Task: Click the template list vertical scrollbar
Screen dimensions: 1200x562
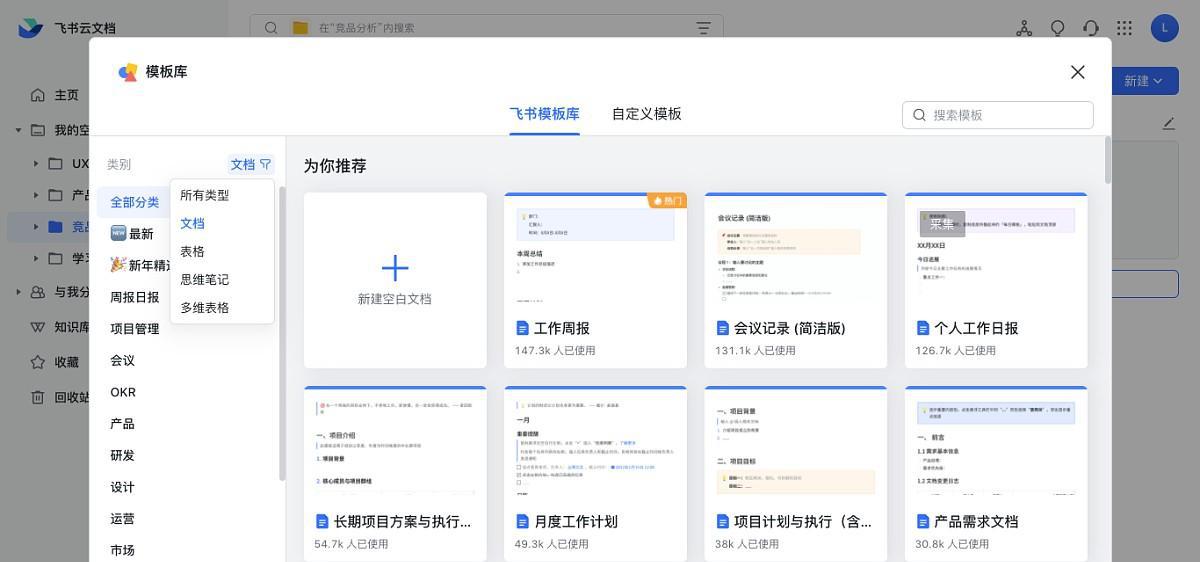Action: pyautogui.click(x=1107, y=160)
